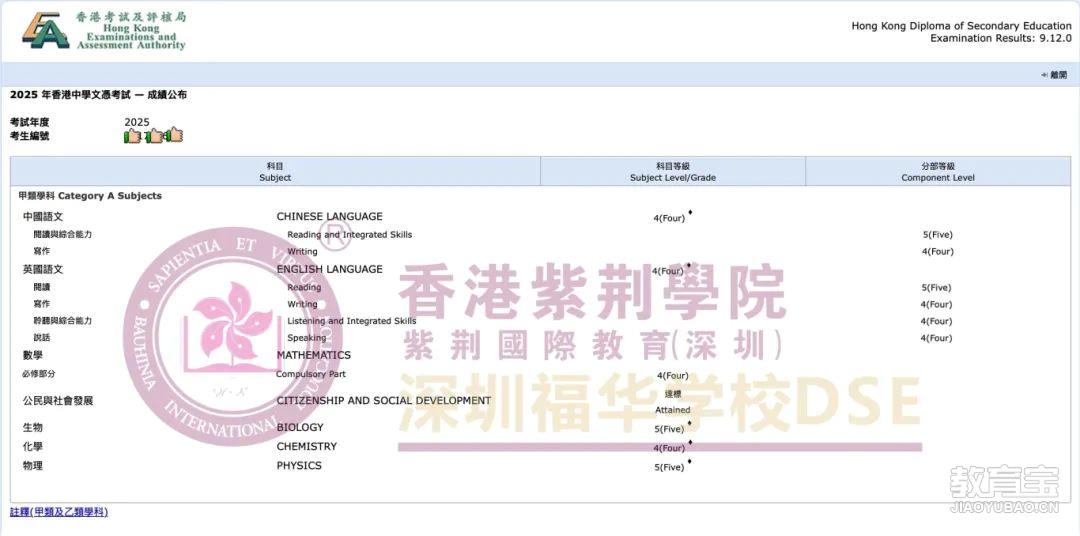
Task: Click the 必修部分 label
Action: (39, 374)
